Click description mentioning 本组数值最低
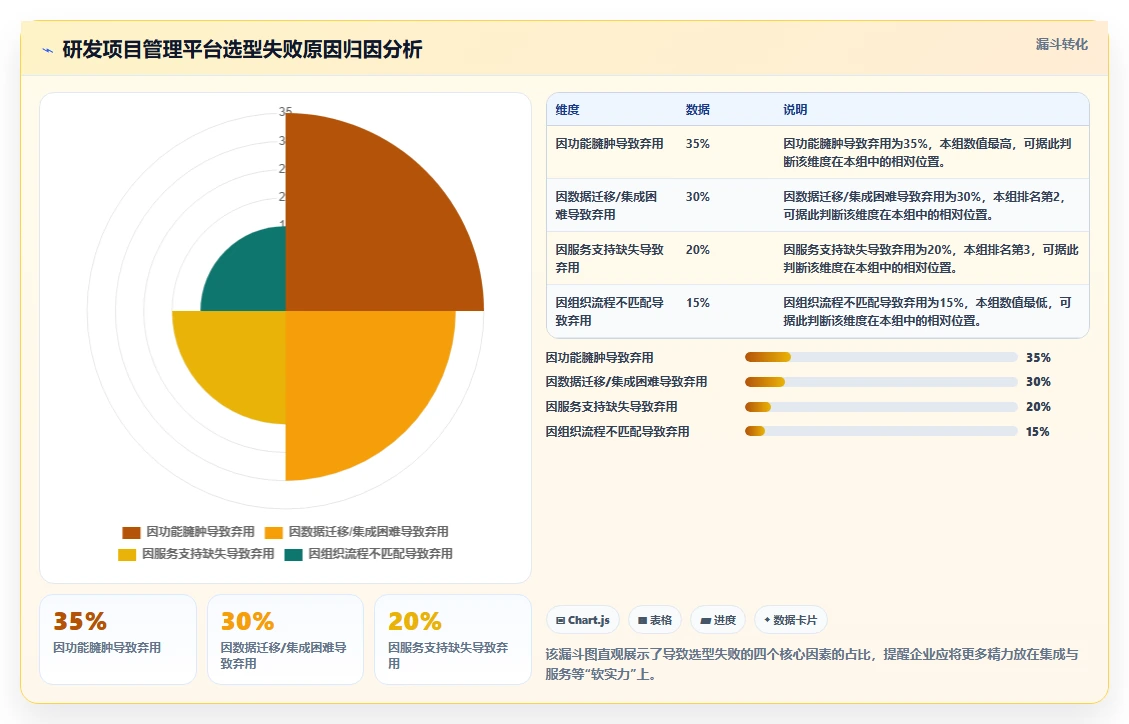The image size is (1129, 724). click(927, 312)
